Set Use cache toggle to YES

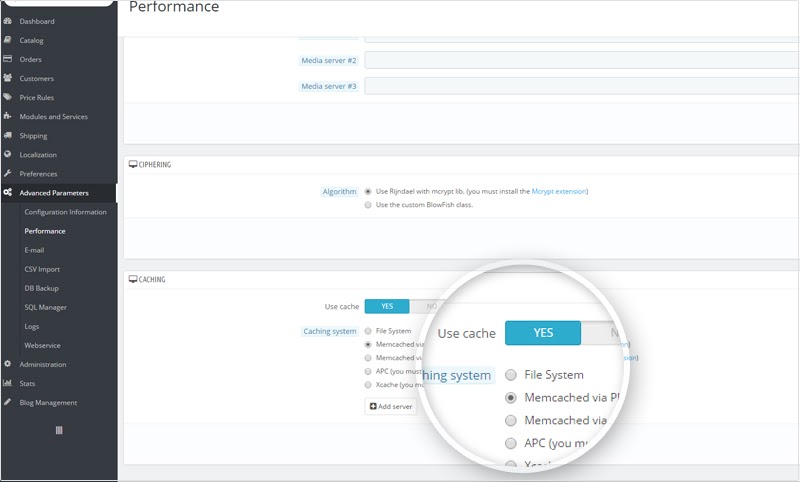click(x=387, y=307)
